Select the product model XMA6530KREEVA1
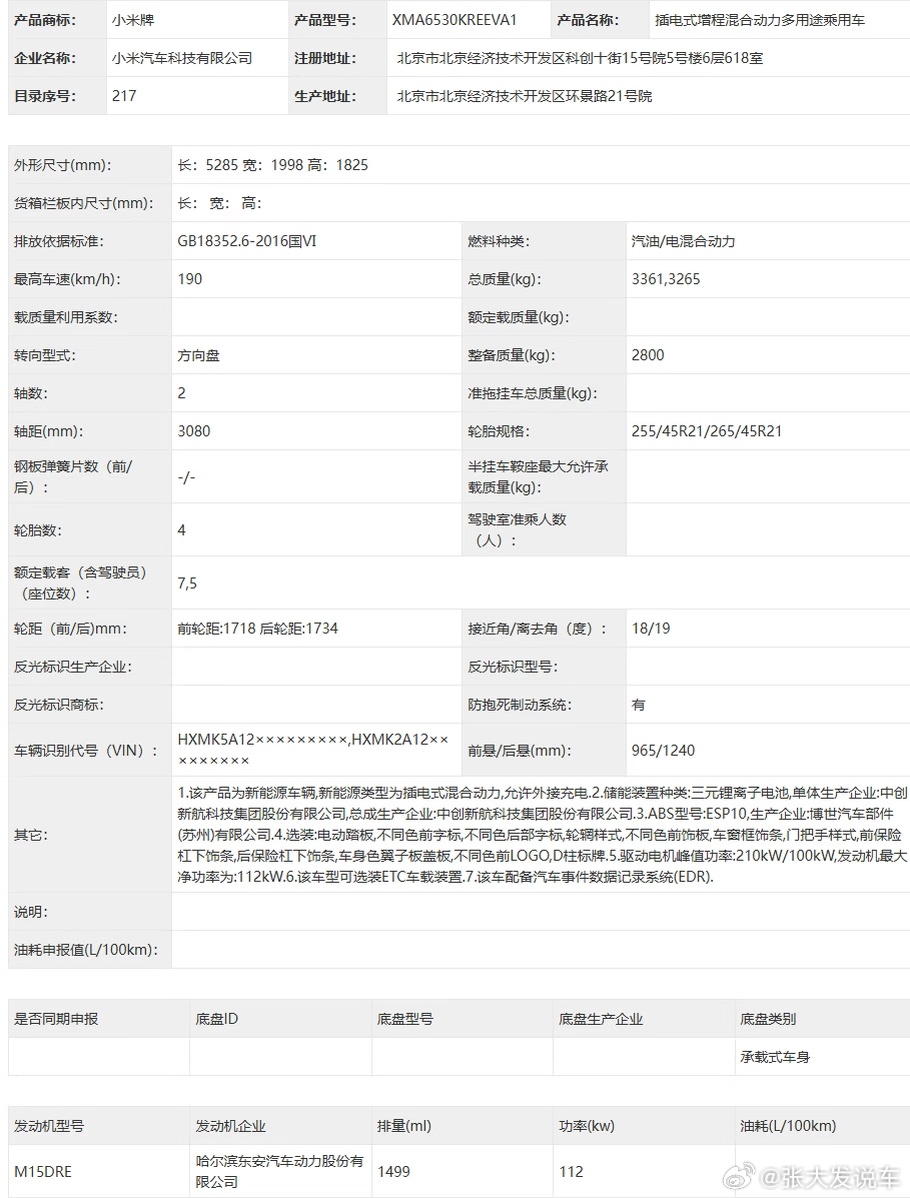Screen dimensions: 910x1198 tap(454, 20)
